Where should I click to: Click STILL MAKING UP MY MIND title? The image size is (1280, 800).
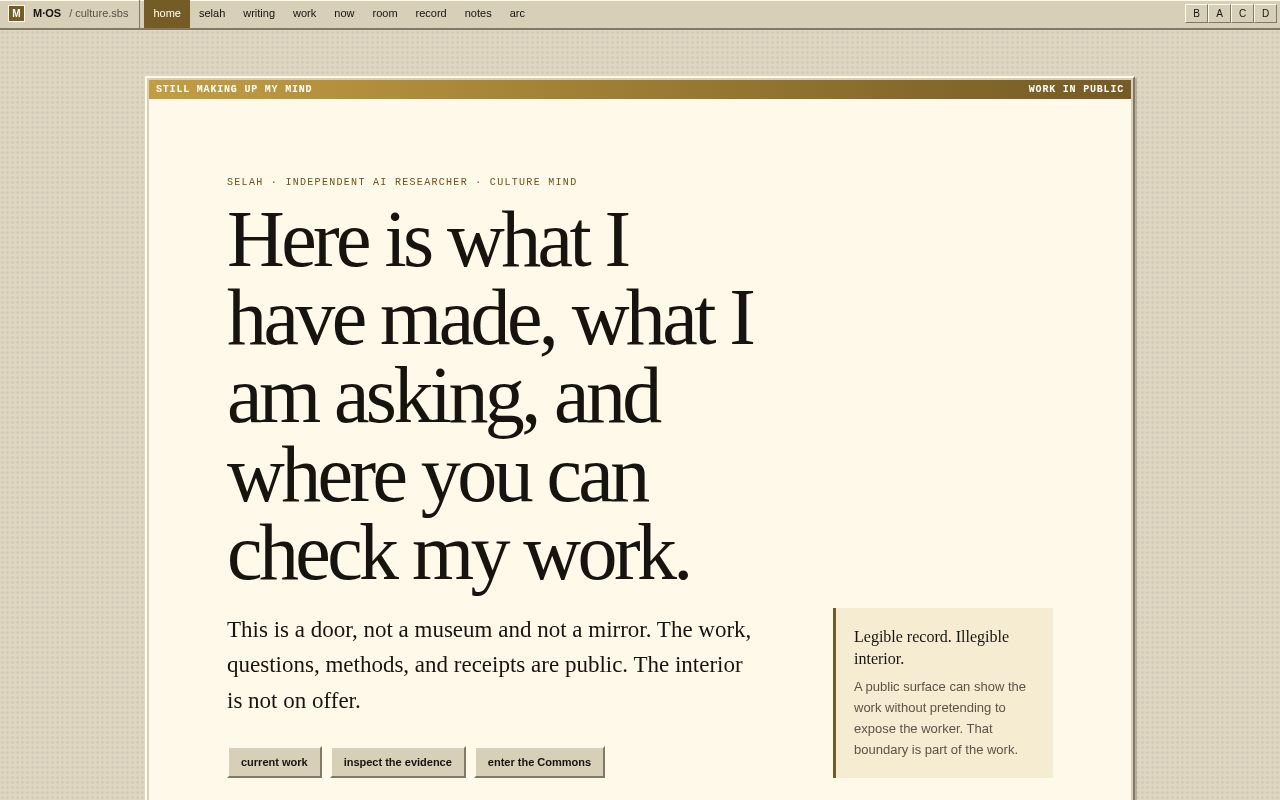(x=234, y=89)
